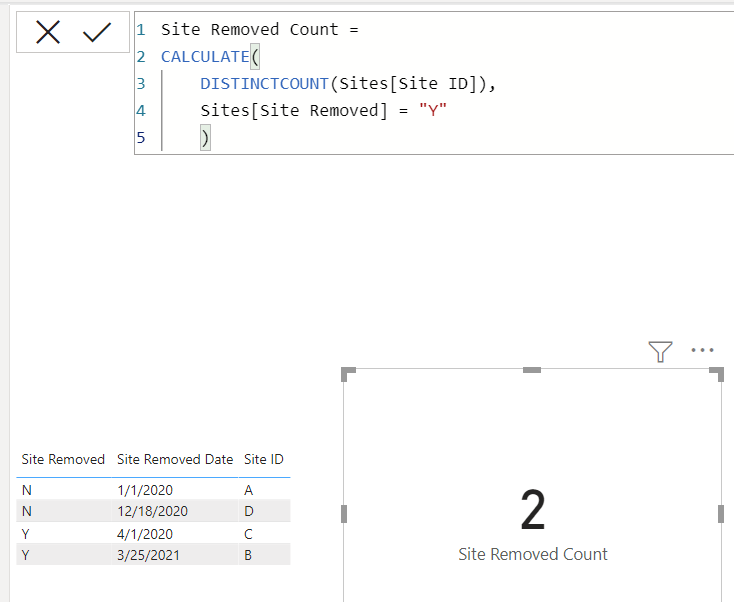The width and height of the screenshot is (734, 602).
Task: Click the Site Removed Count card label
Action: 533,554
